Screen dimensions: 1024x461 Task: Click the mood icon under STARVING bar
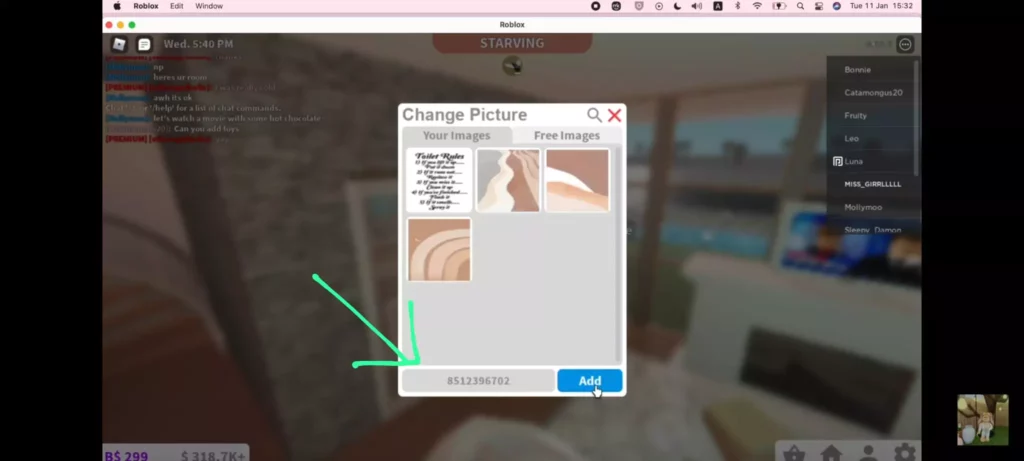pyautogui.click(x=512, y=66)
